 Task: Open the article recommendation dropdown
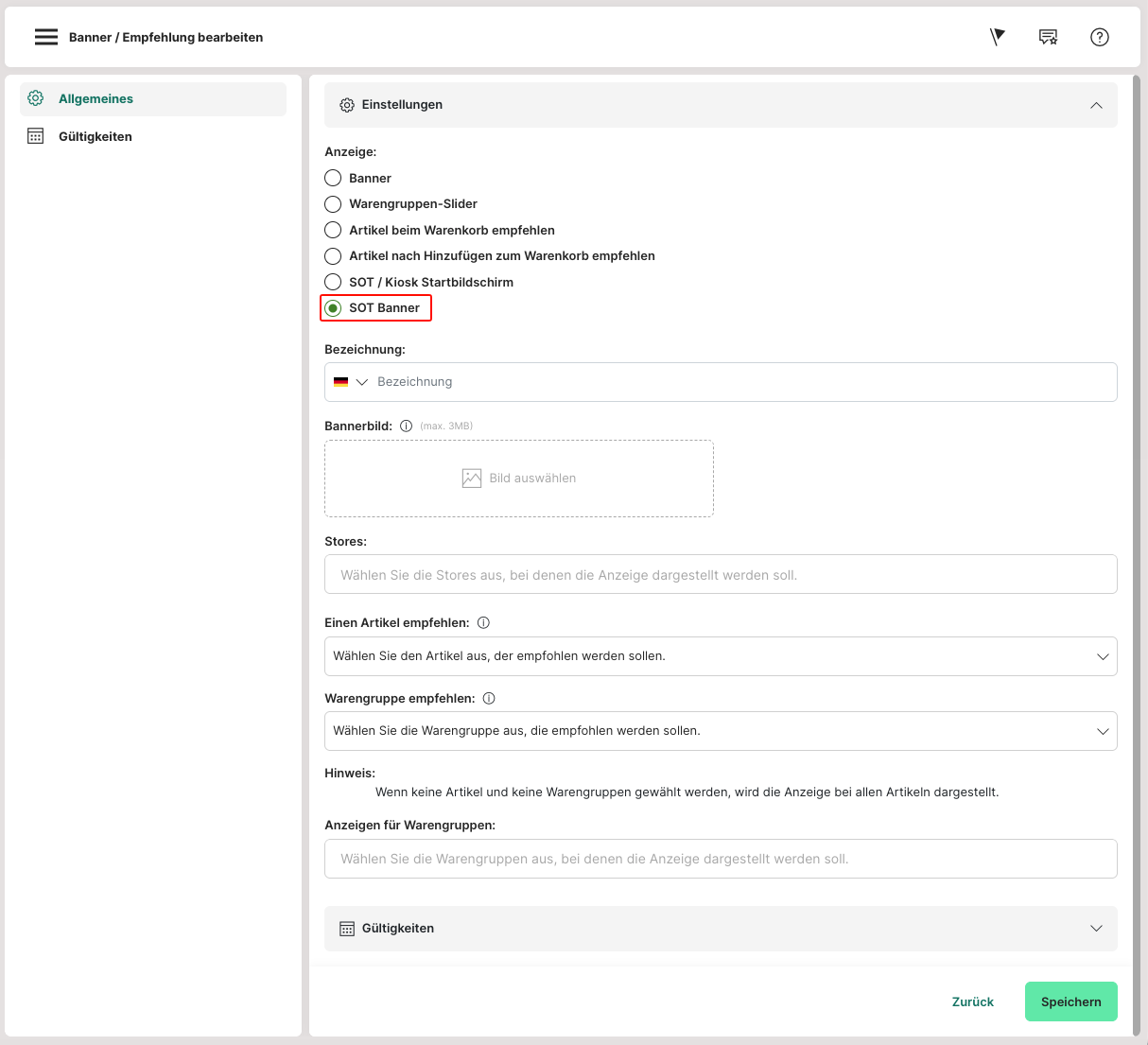point(721,656)
